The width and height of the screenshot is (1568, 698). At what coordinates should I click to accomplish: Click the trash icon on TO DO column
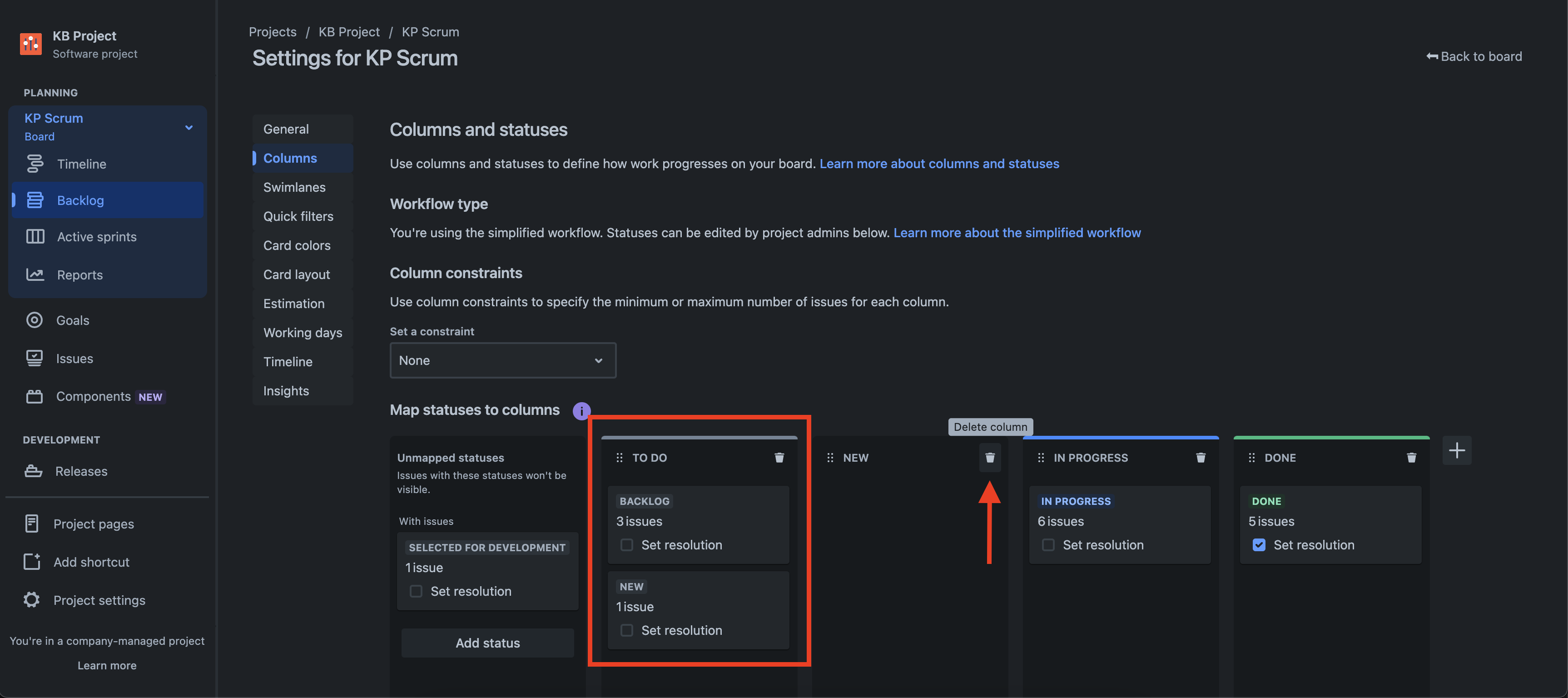779,458
